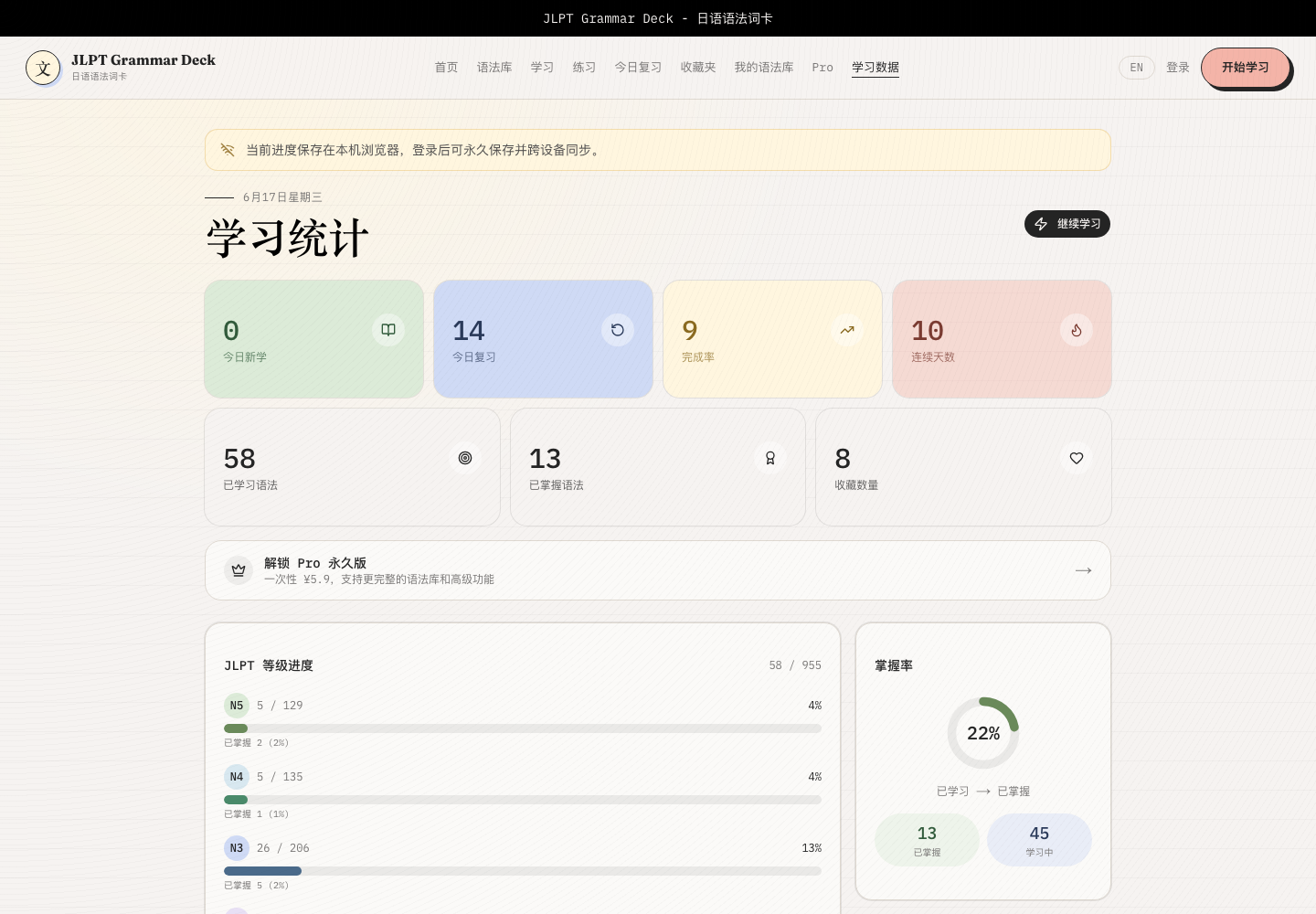Click the refresh icon in 今日复习 card

[x=618, y=330]
